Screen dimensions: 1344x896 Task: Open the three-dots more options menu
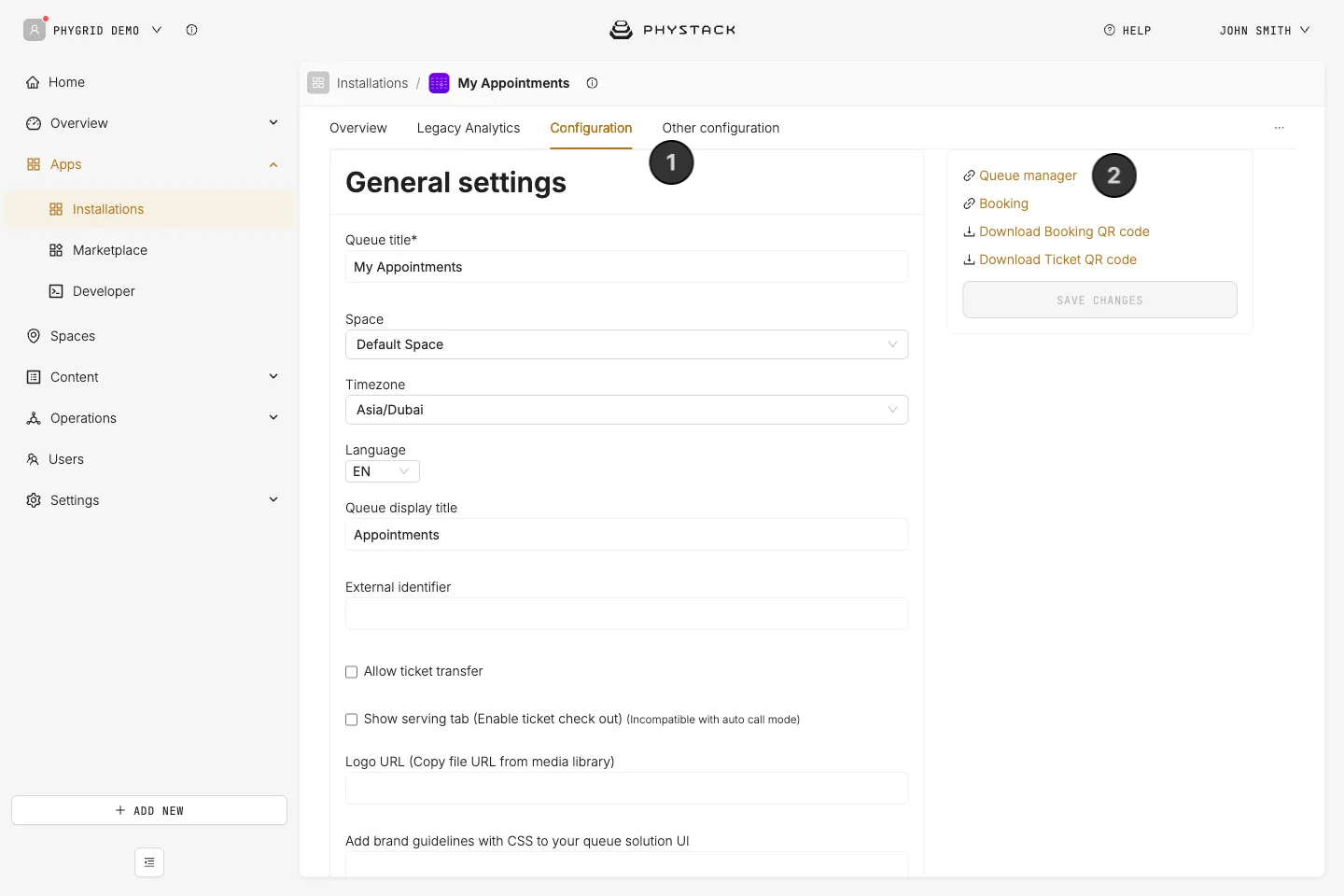[x=1280, y=128]
